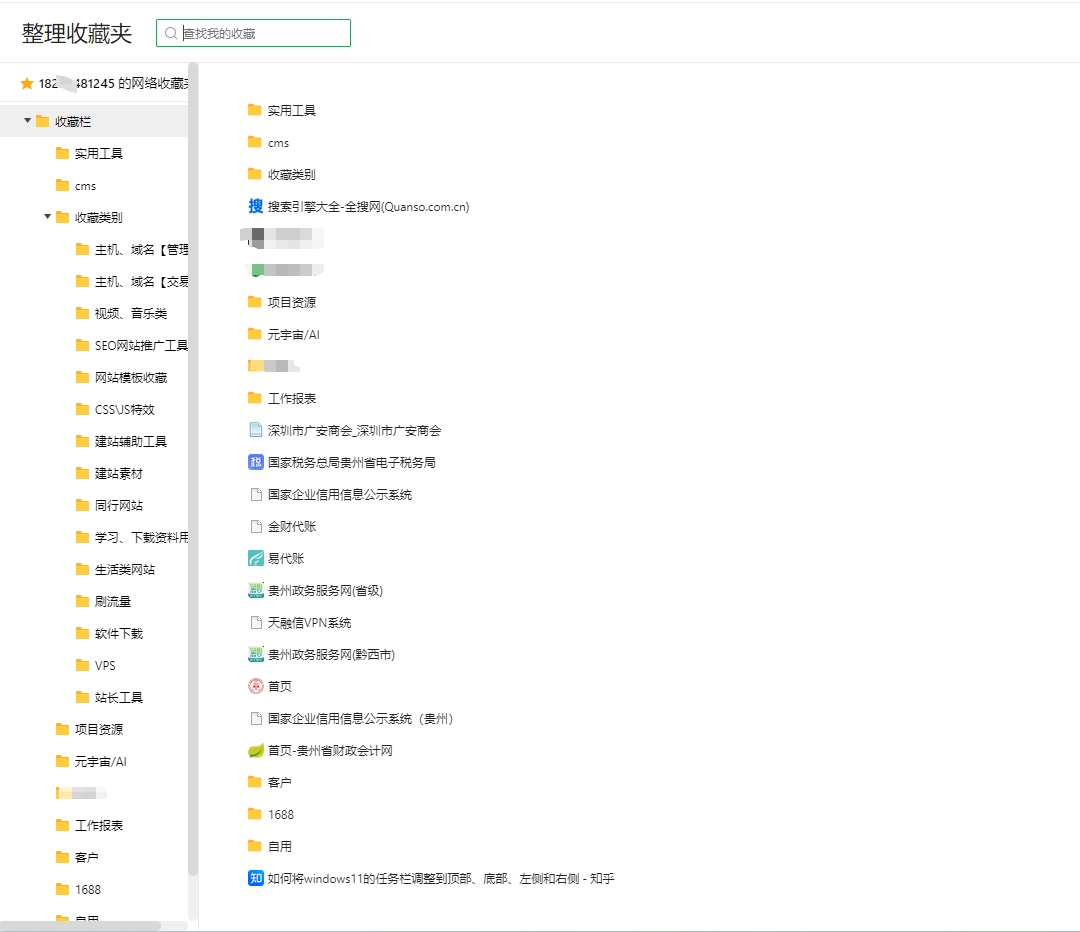Click leaf favicon of 首页-贵州省财政会计网

pos(256,750)
